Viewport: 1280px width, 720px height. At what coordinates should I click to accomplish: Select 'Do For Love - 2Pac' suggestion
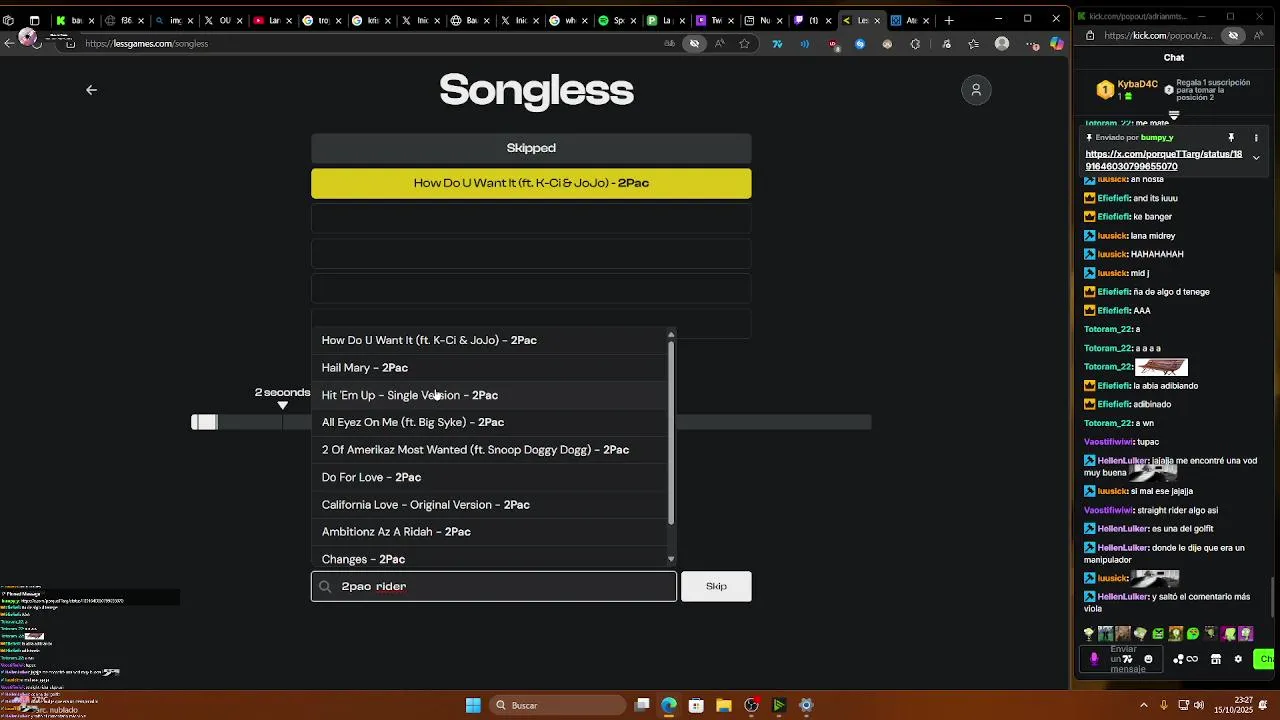[490, 477]
